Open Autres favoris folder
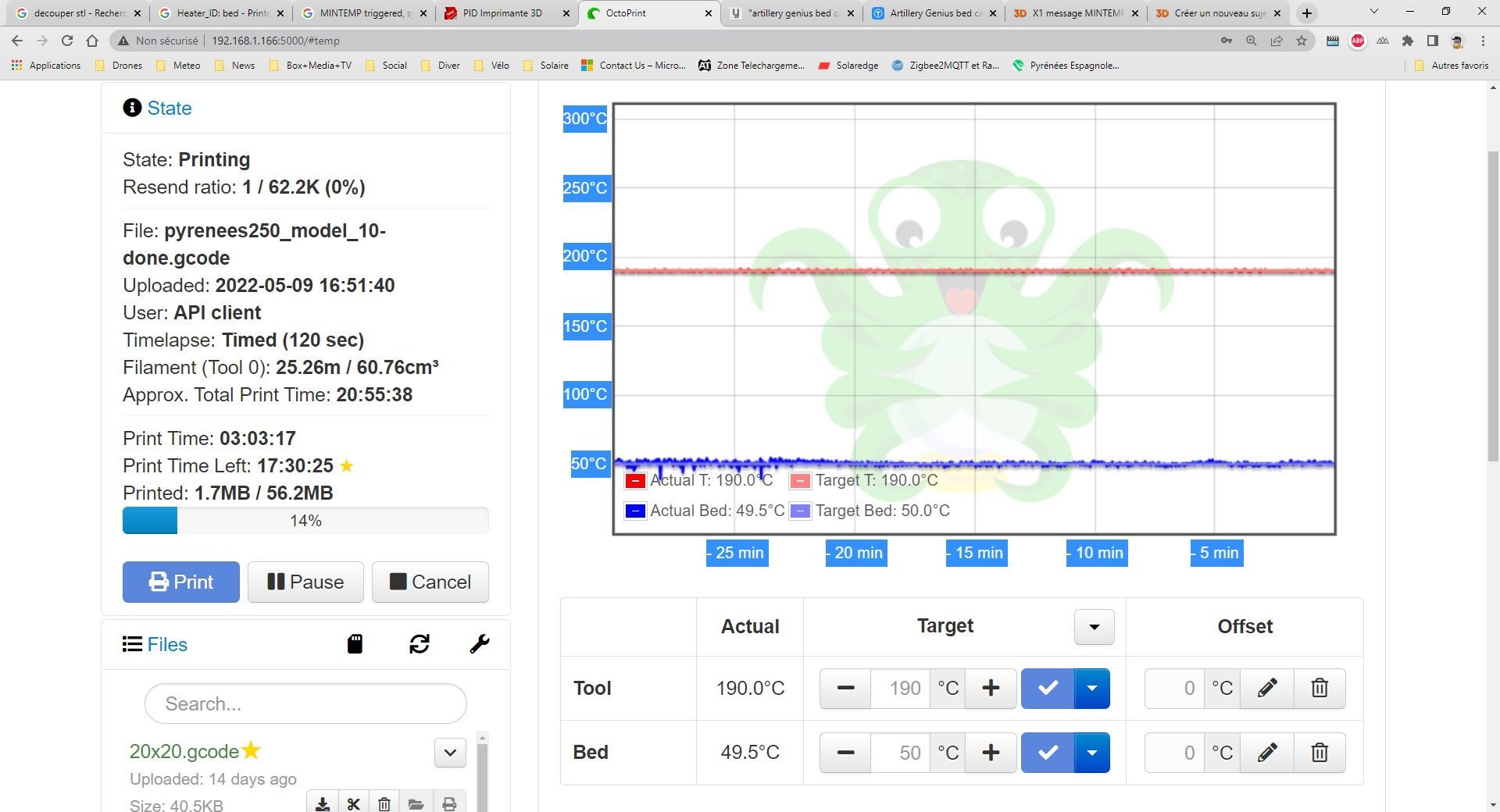 pos(1452,66)
